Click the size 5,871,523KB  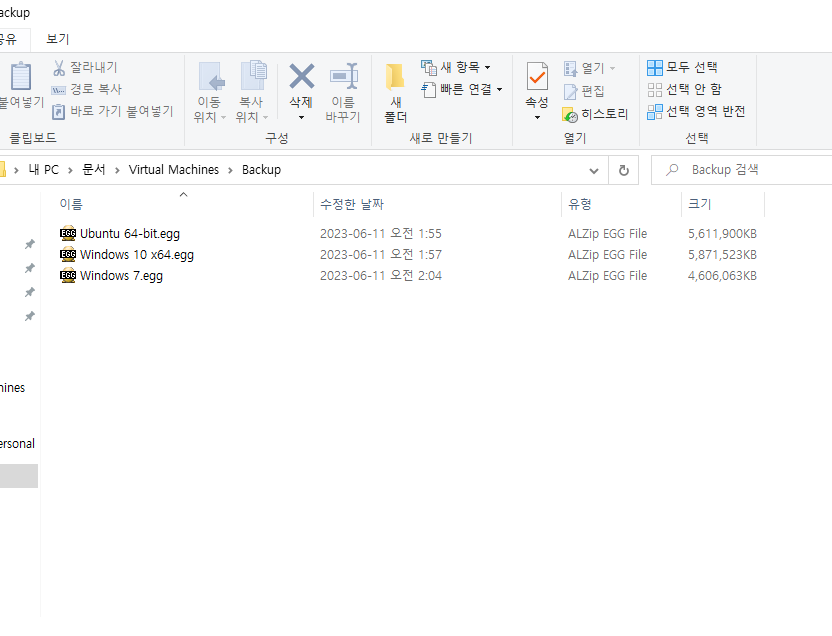tap(722, 255)
